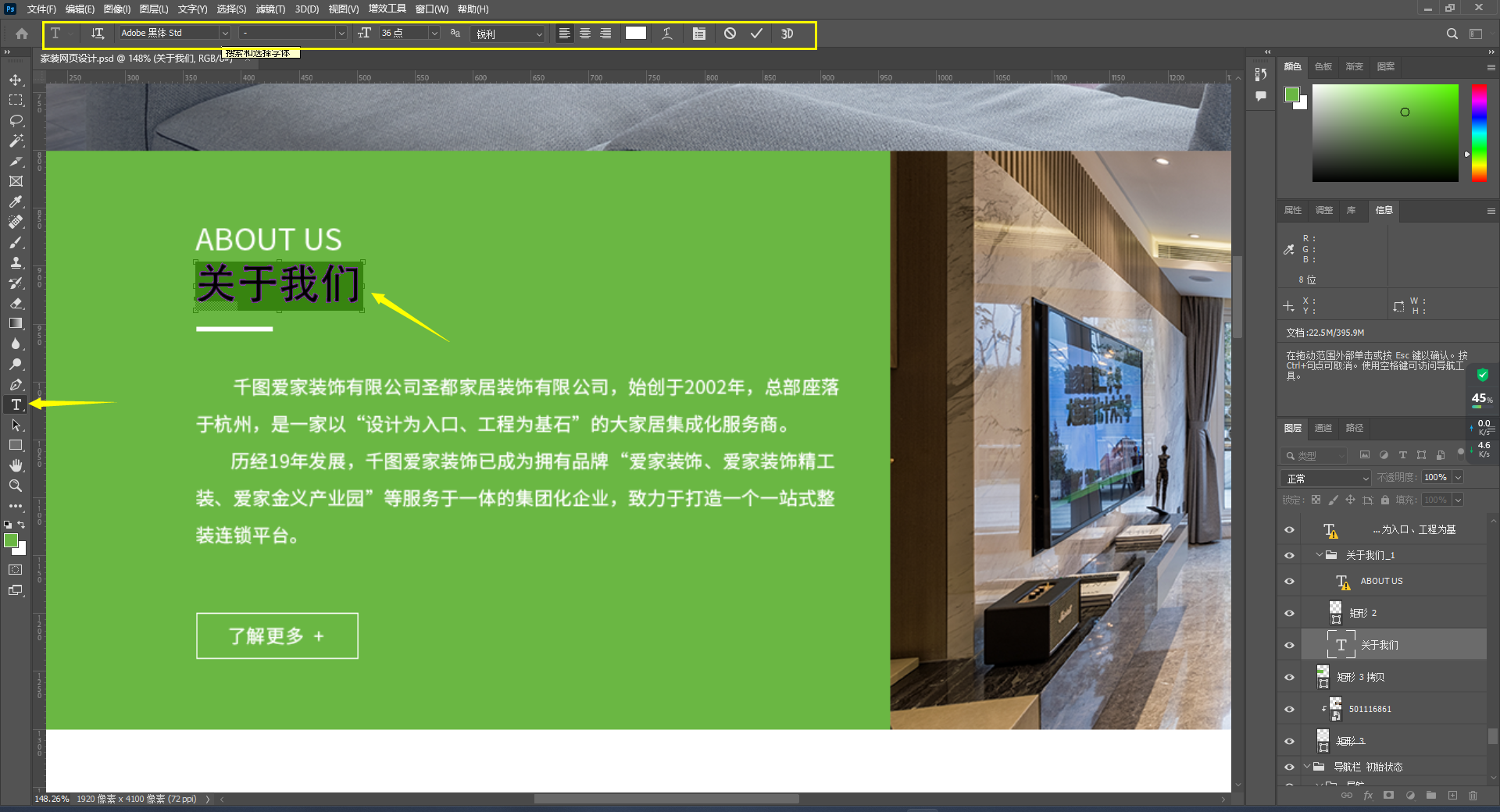Open the layer opacity dropdown
This screenshot has width=1500, height=812.
point(1458,477)
